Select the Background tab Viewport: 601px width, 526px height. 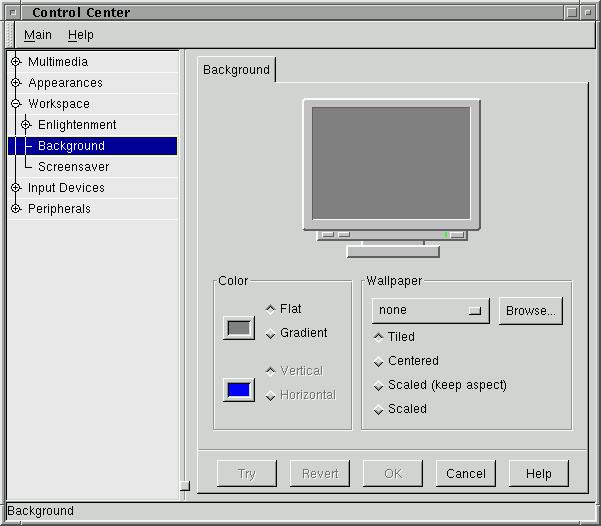pos(236,70)
